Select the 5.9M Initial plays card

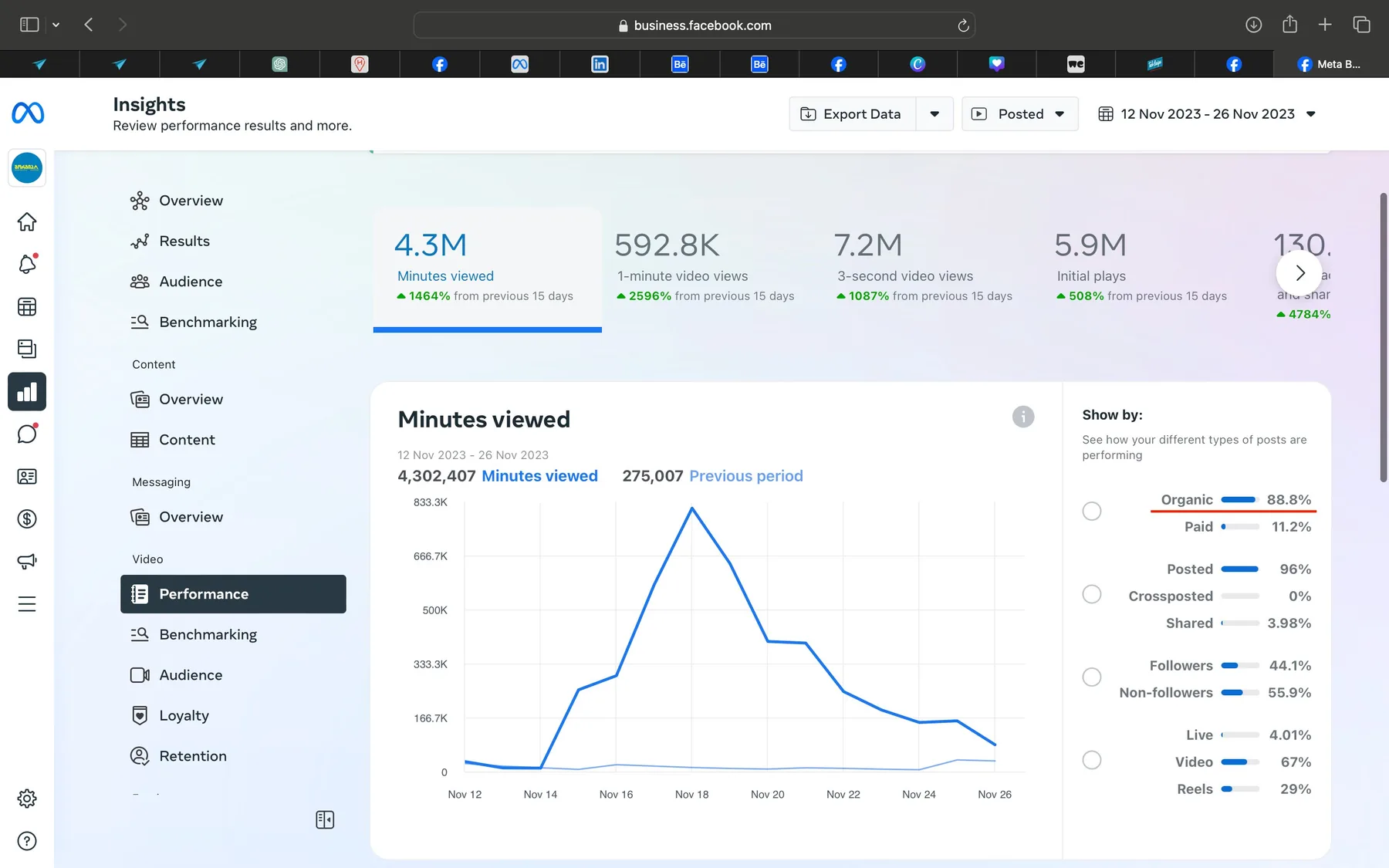click(x=1142, y=268)
